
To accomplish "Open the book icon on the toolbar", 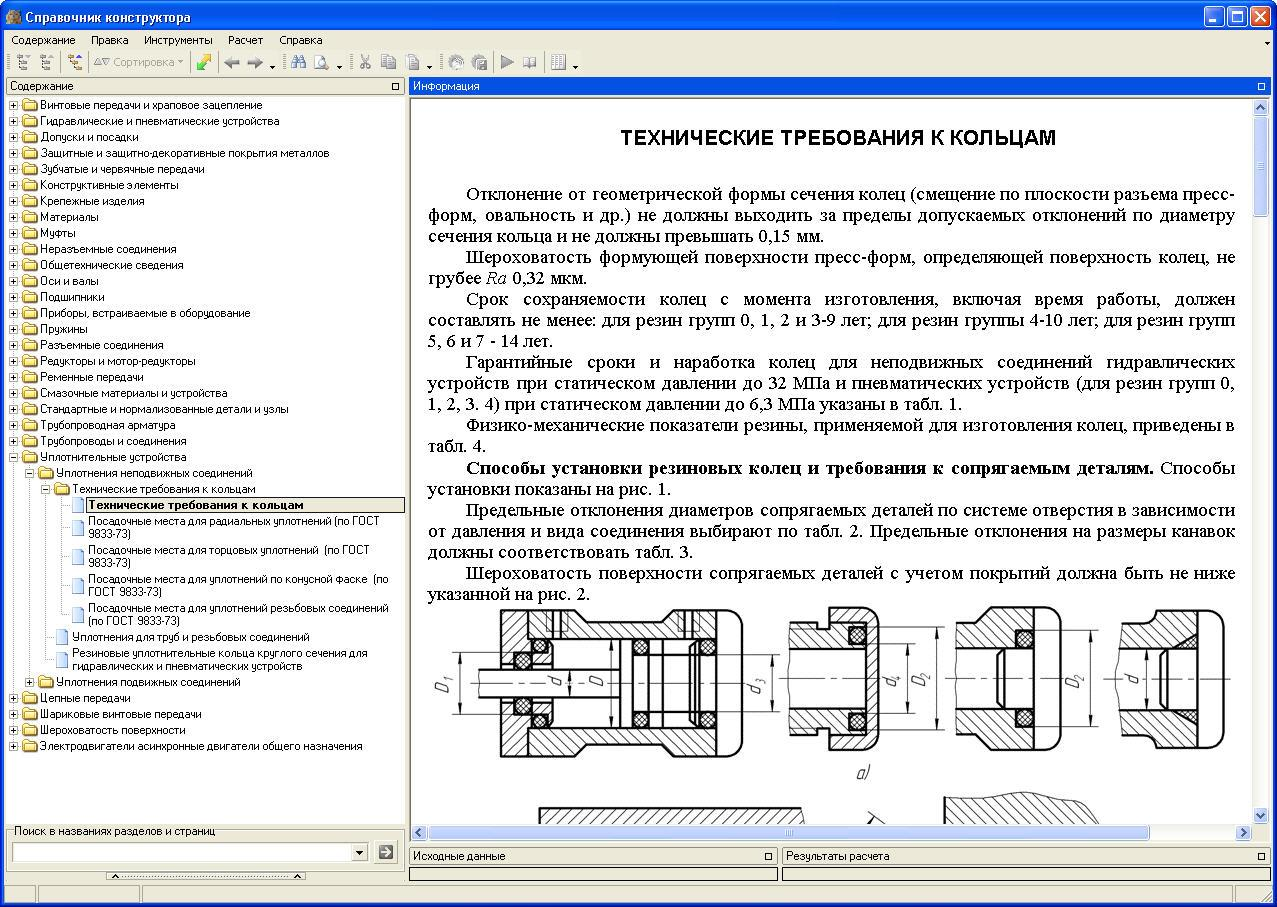I will pyautogui.click(x=530, y=62).
